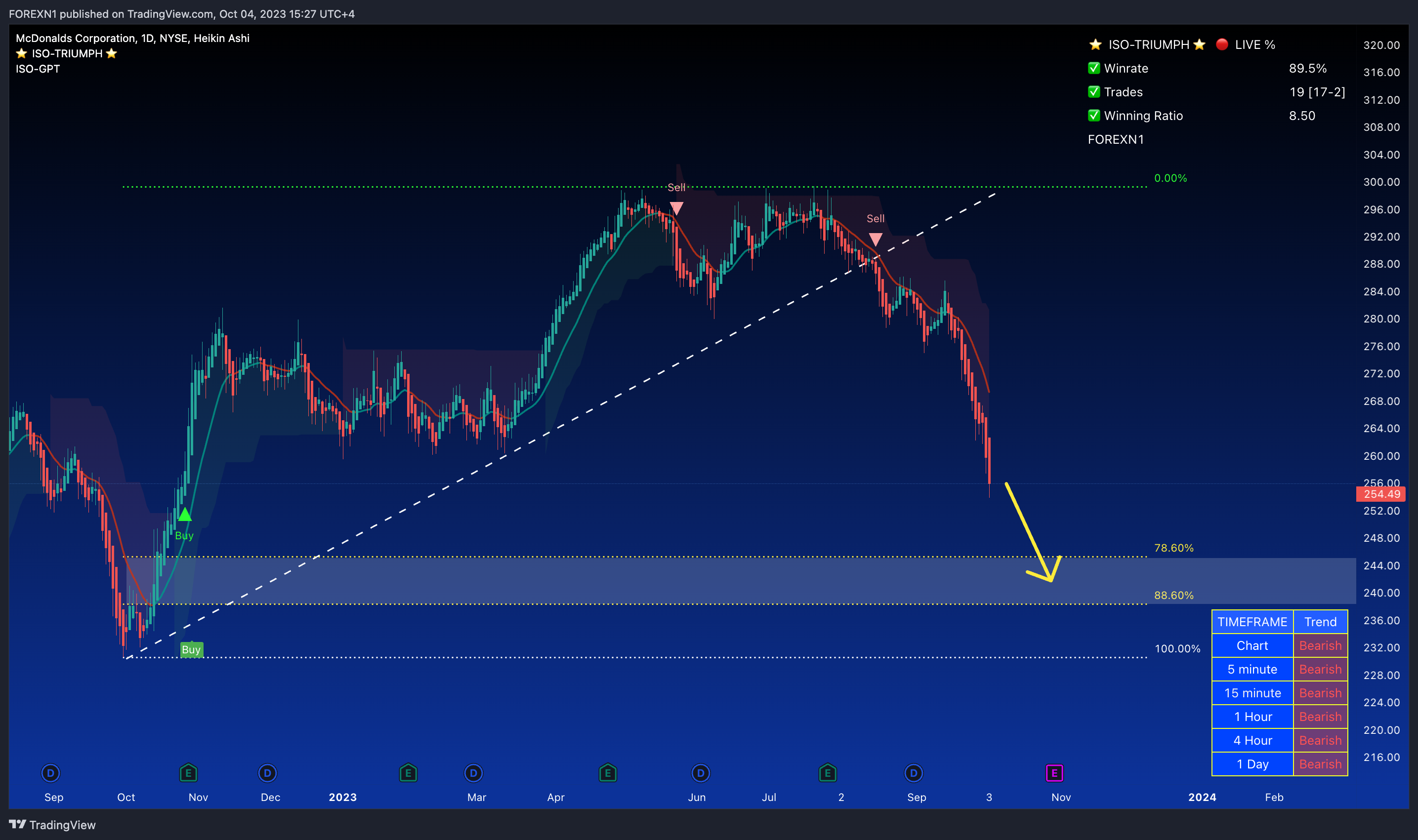Click the star before ISO-TRIUMPH in the stats panel
Image resolution: width=1418 pixels, height=840 pixels.
(1095, 44)
